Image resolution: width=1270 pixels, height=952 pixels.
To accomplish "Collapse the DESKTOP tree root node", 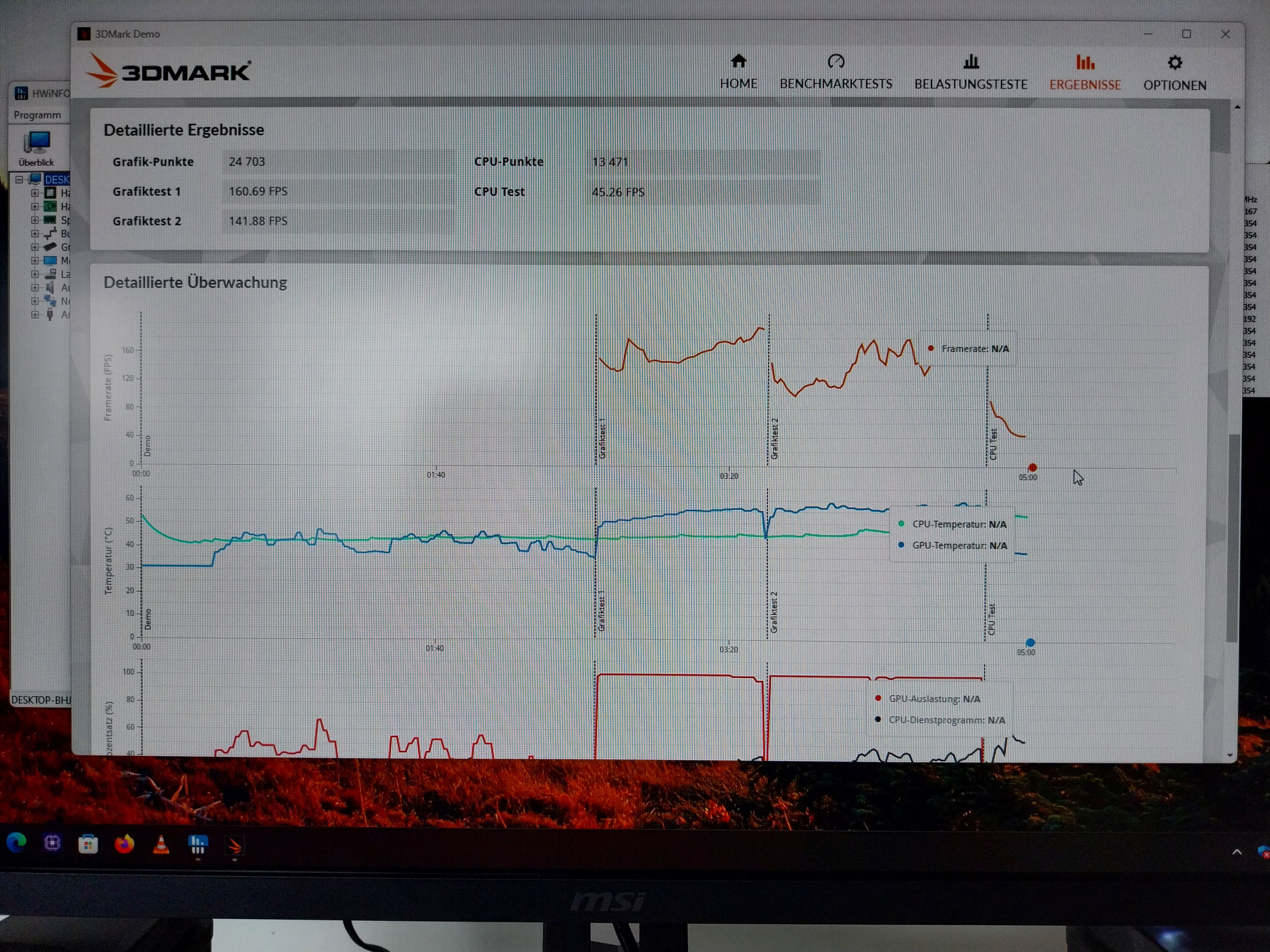I will (x=19, y=179).
